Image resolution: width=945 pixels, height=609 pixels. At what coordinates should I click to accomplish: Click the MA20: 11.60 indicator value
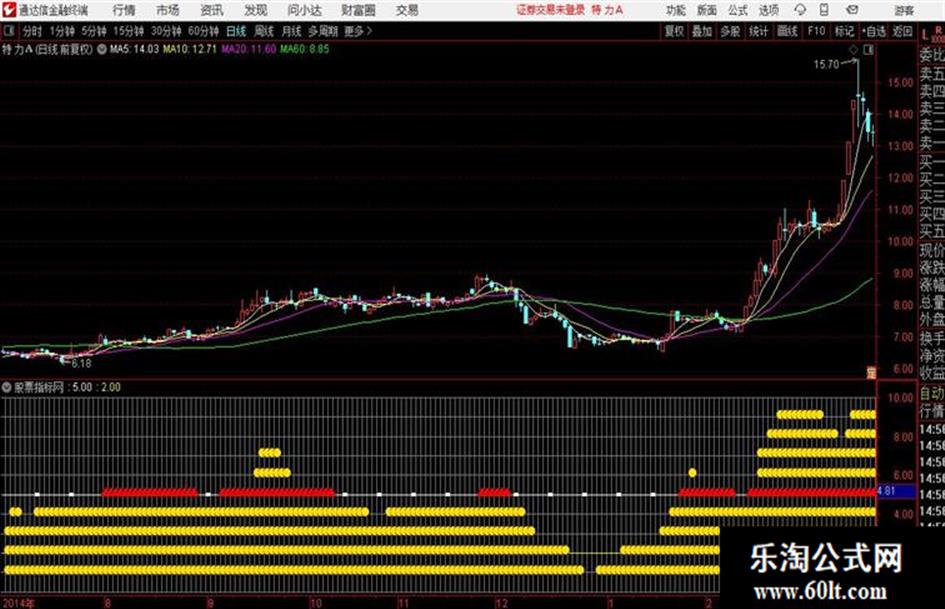tap(248, 49)
